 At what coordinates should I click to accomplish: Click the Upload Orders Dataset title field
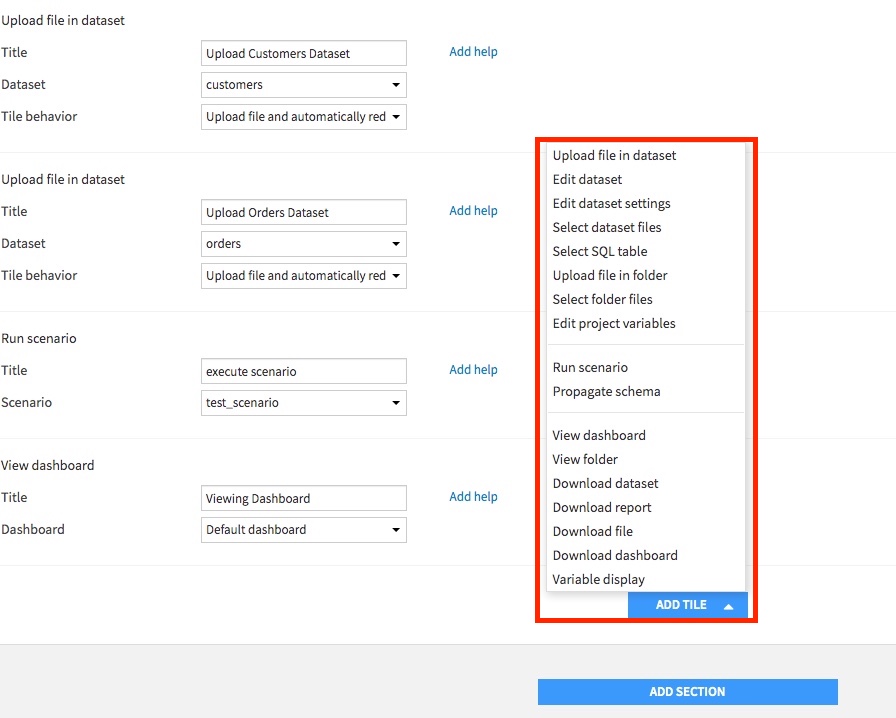tap(303, 212)
